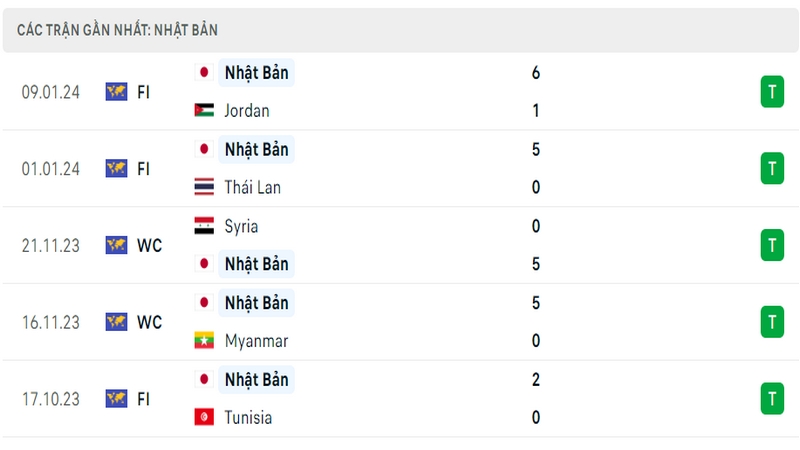
Task: Select highlighted Nhật Bản in the 09.01.24 match
Action: (x=257, y=72)
